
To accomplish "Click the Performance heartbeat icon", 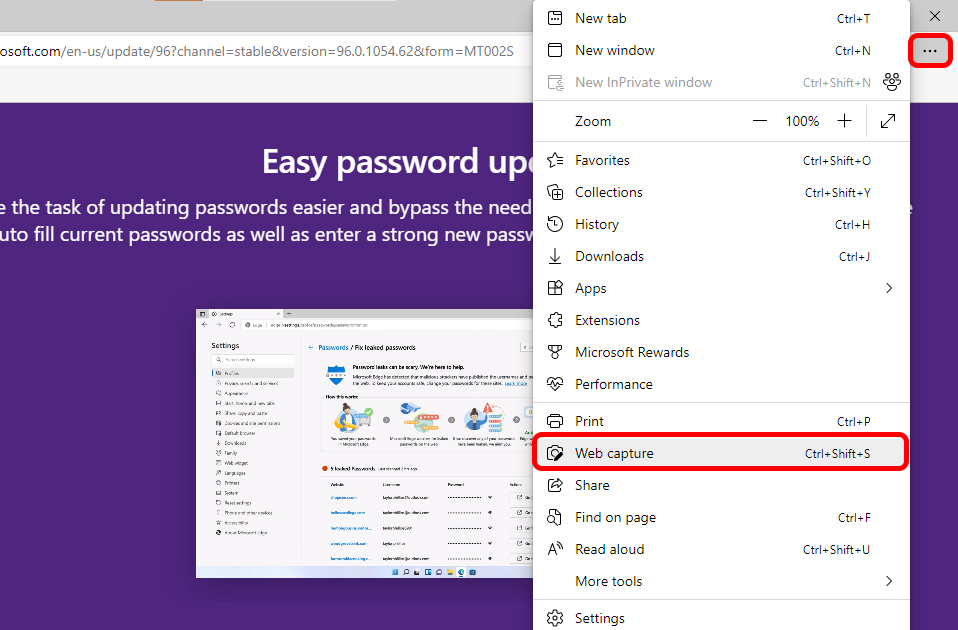I will [x=555, y=384].
